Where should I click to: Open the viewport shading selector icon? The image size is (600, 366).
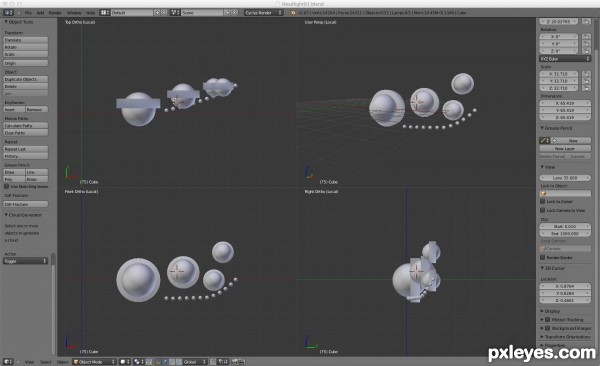125,361
